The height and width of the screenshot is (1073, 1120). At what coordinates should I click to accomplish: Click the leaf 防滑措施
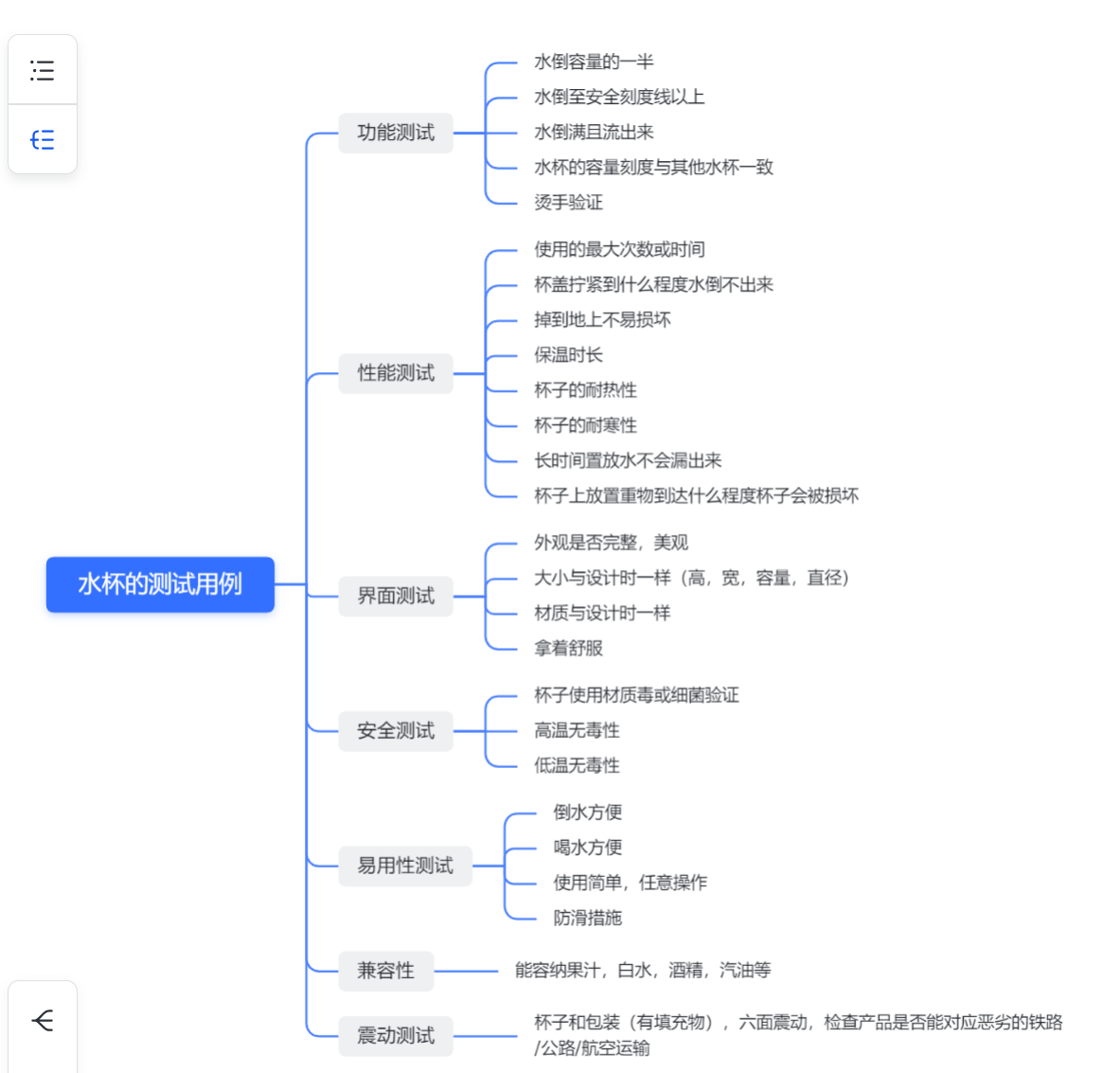tap(588, 918)
